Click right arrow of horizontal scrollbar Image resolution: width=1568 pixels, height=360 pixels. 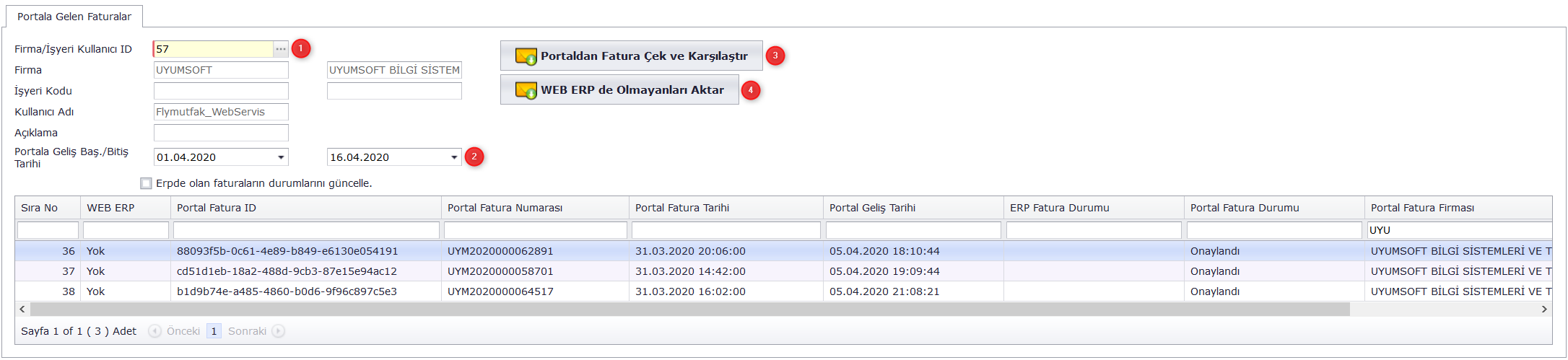pyautogui.click(x=1544, y=309)
